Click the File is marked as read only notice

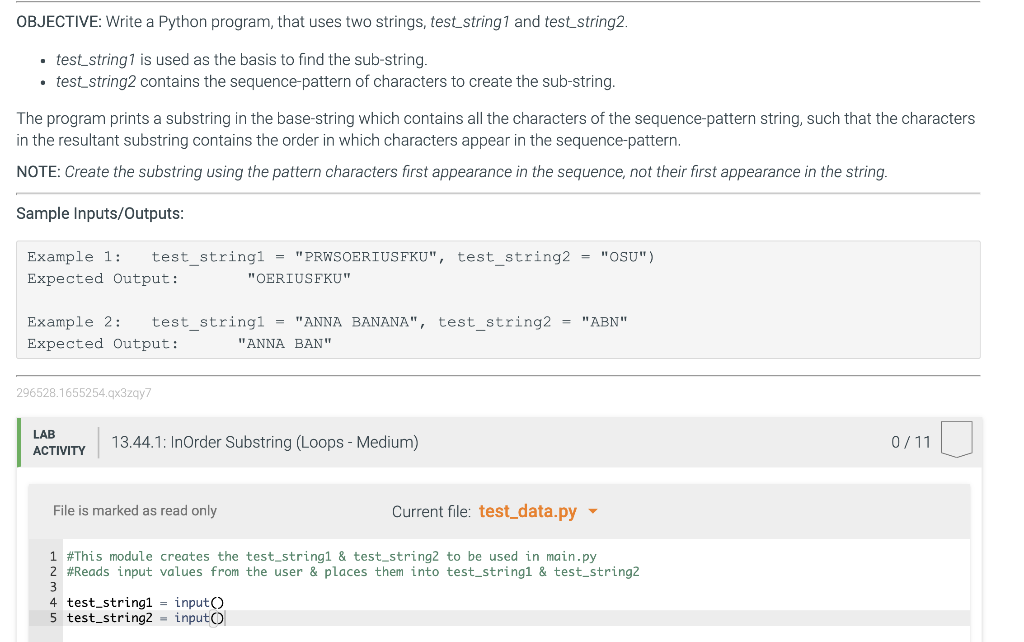(134, 510)
